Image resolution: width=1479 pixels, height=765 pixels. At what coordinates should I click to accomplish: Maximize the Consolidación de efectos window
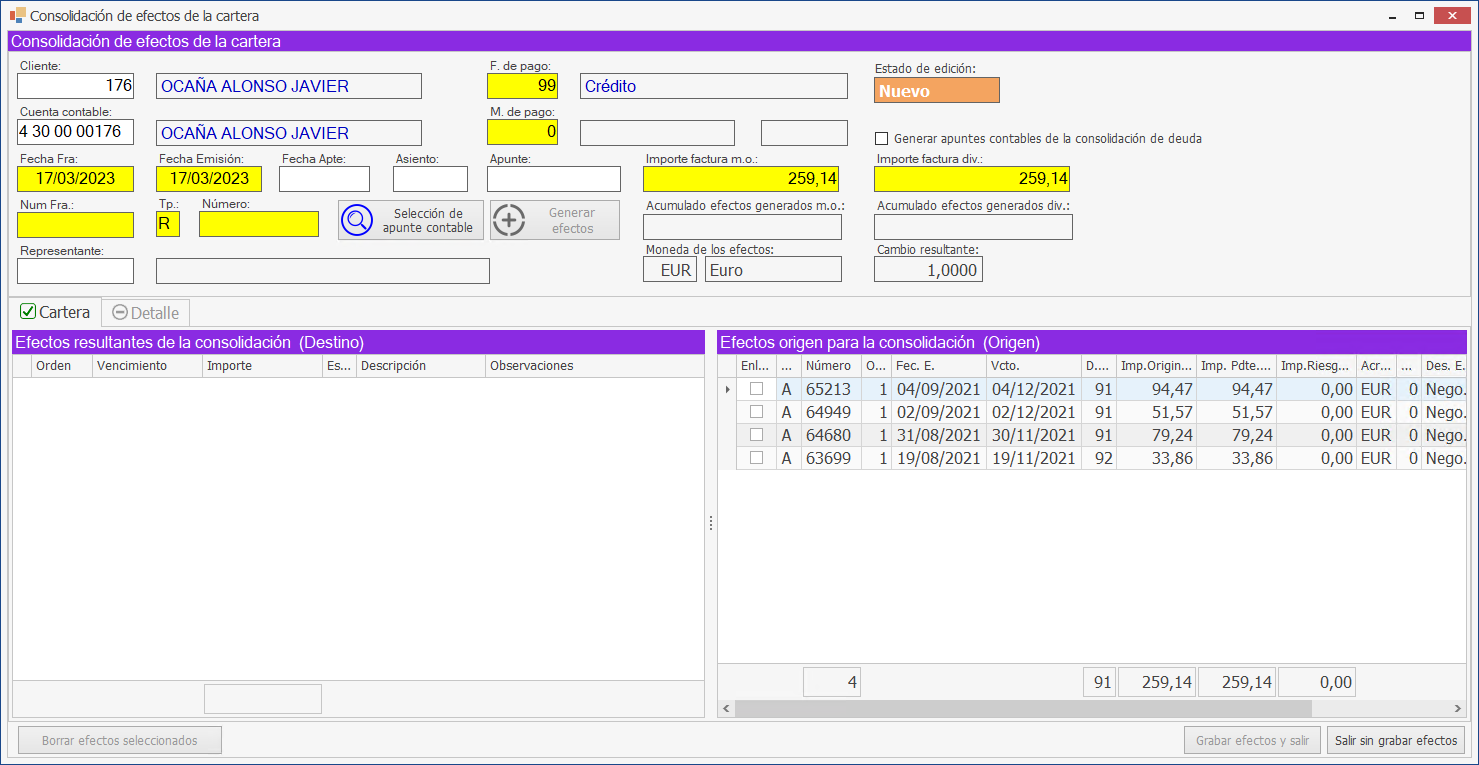point(1418,16)
